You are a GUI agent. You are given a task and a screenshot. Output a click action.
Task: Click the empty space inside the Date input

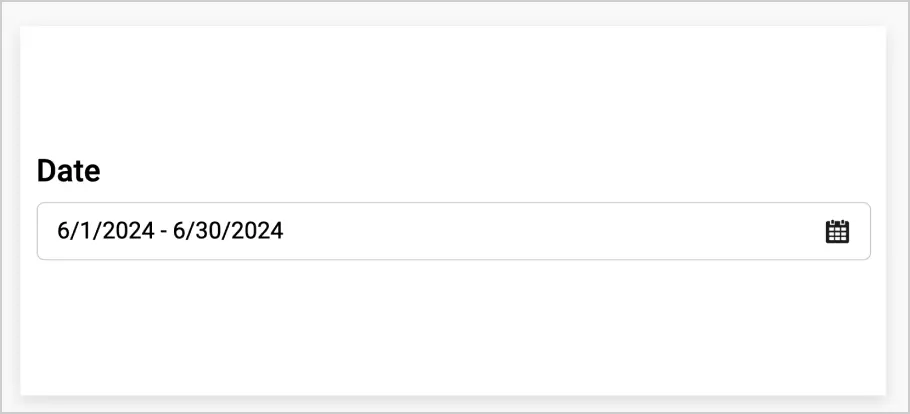(x=551, y=231)
